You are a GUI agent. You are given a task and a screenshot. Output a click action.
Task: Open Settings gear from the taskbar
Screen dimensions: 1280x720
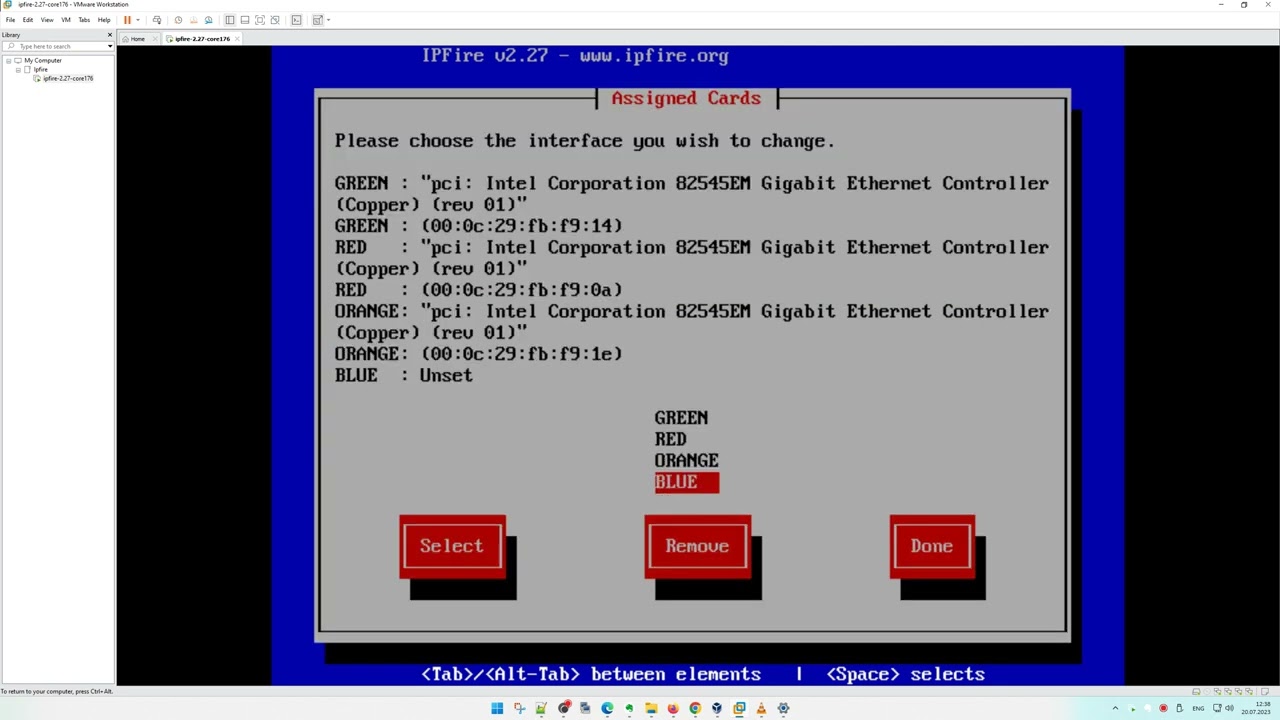pos(783,708)
